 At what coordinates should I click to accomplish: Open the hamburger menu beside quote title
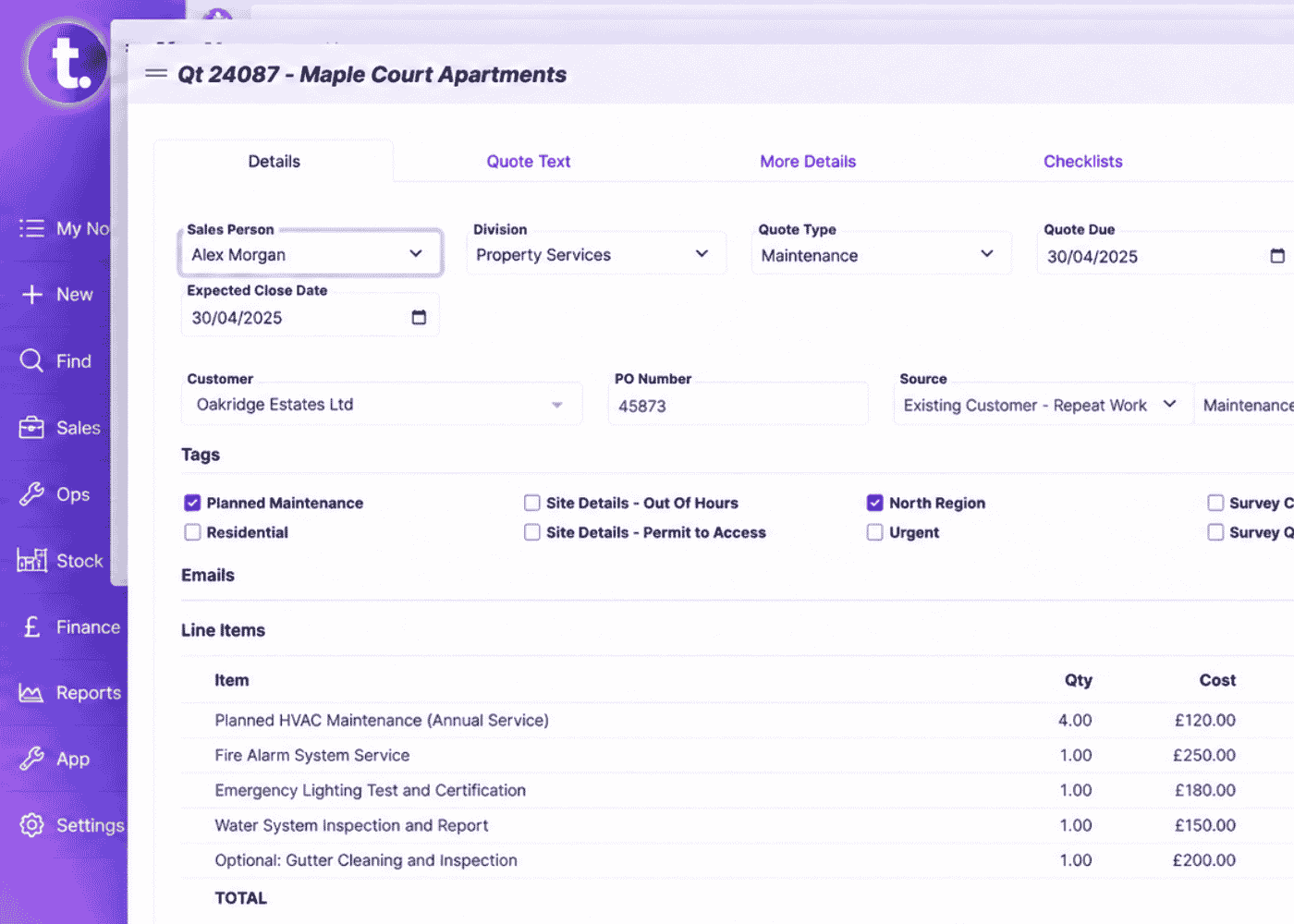[156, 74]
